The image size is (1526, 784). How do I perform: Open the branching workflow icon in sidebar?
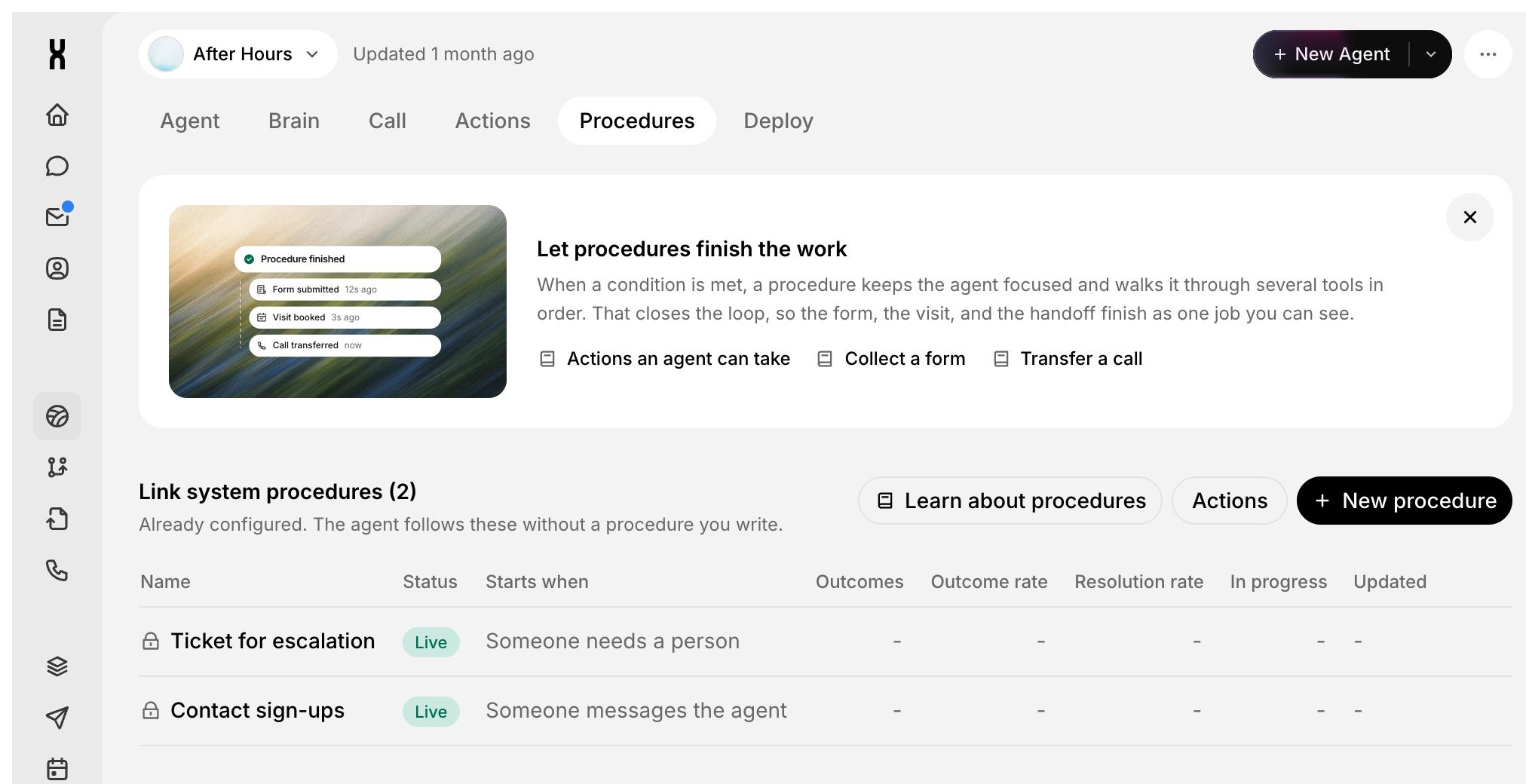(x=57, y=467)
